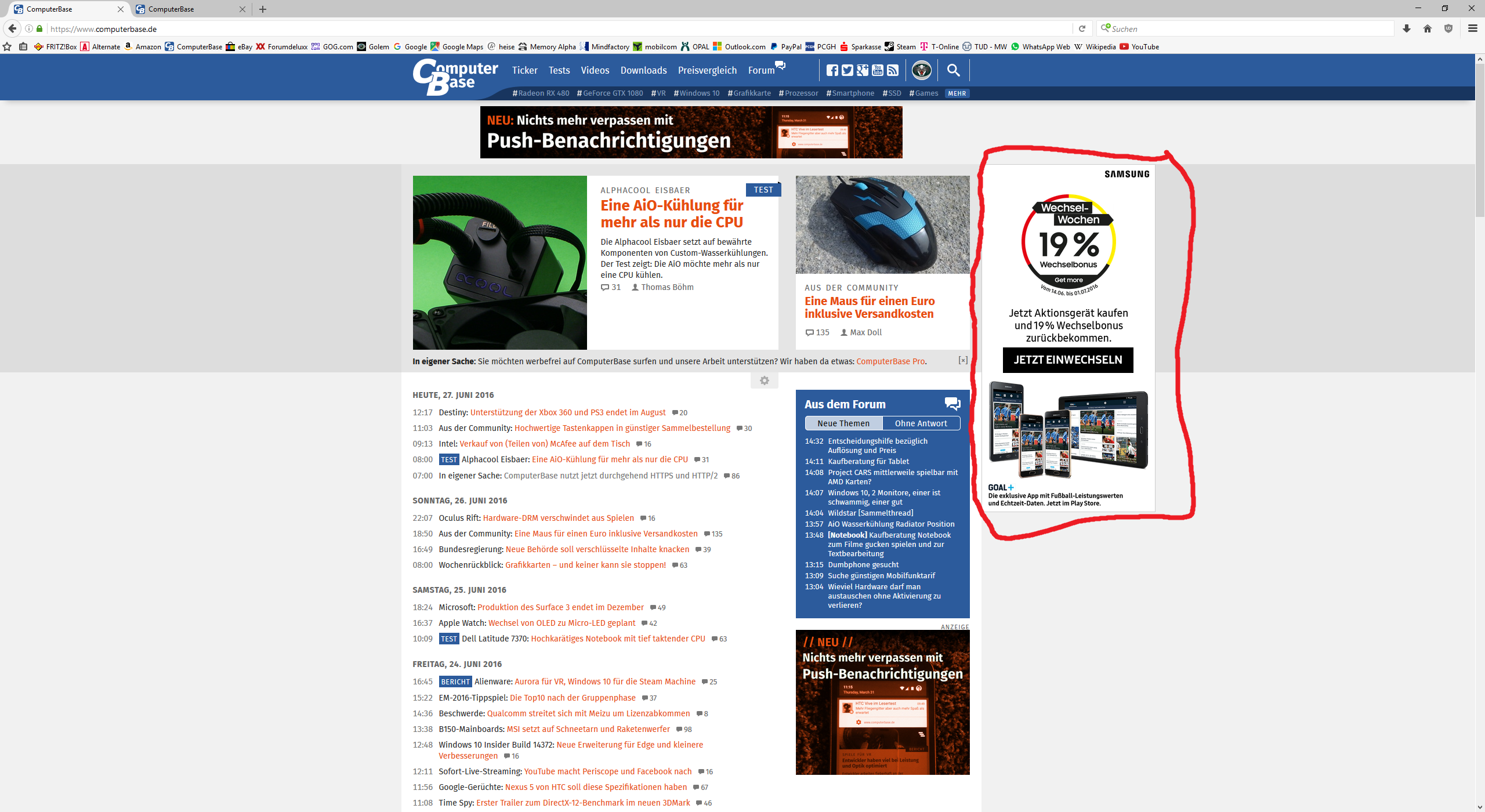Click the news list settings gear
Screen dimensions: 1485x812
[764, 380]
